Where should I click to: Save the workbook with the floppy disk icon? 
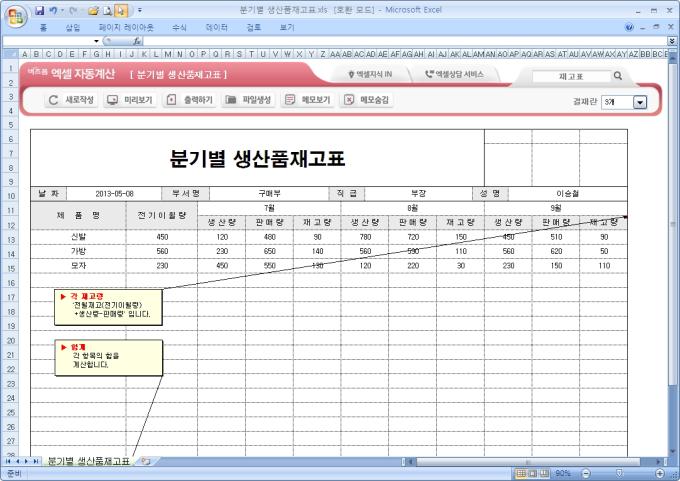pyautogui.click(x=39, y=10)
